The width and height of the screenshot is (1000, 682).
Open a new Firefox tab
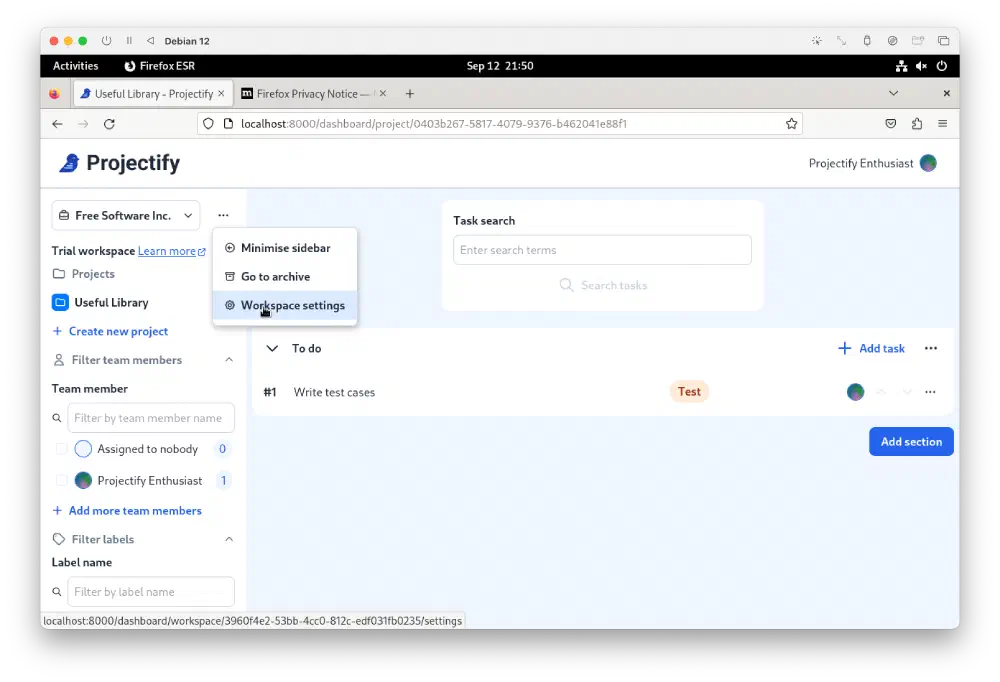[x=410, y=94]
